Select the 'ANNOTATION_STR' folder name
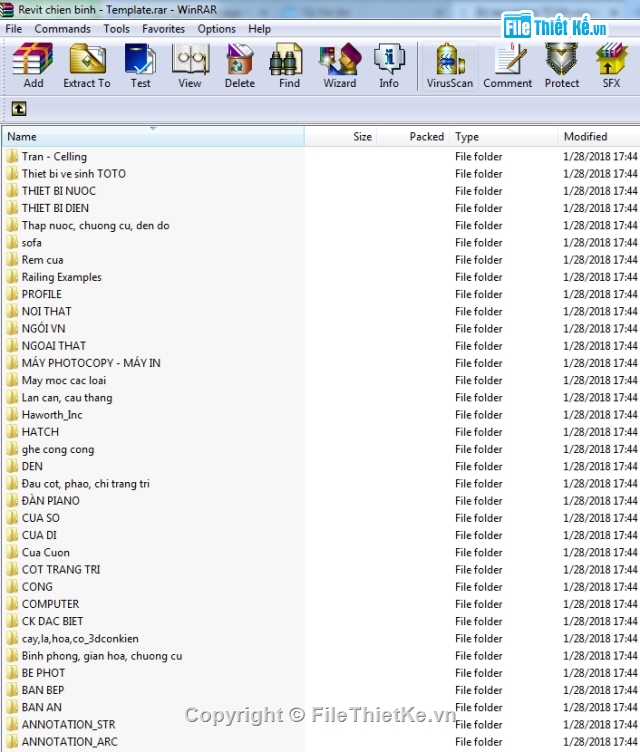 coord(68,724)
